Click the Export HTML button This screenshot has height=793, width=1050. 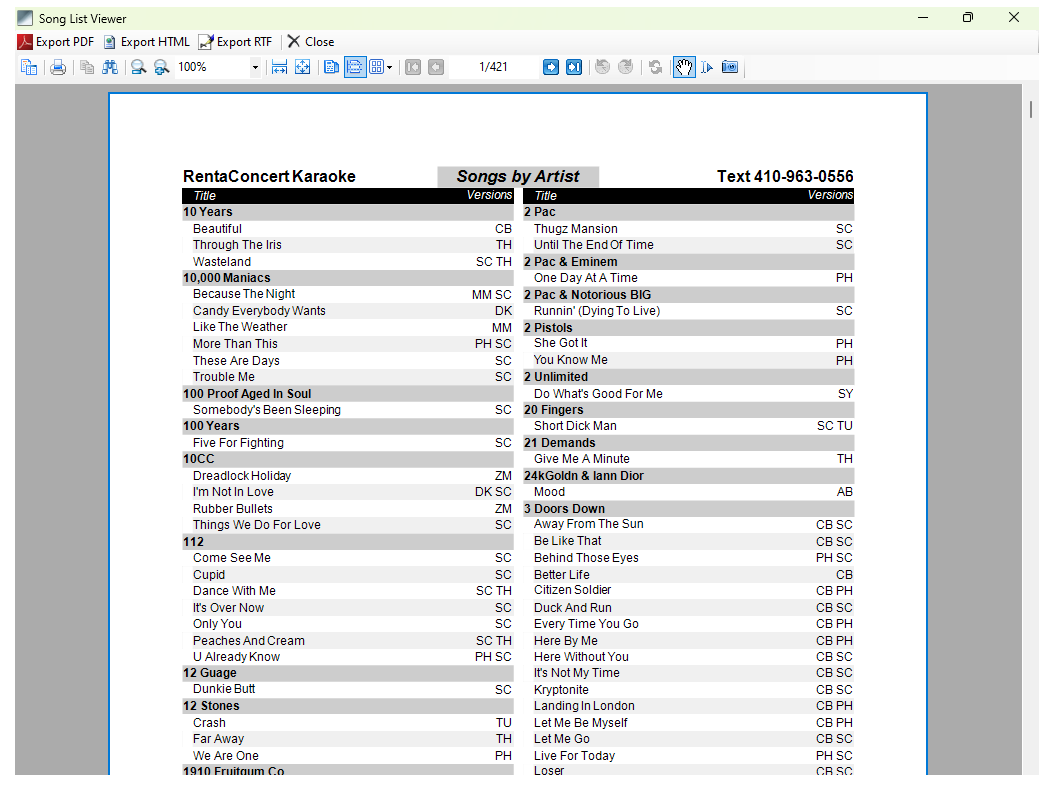click(x=147, y=42)
